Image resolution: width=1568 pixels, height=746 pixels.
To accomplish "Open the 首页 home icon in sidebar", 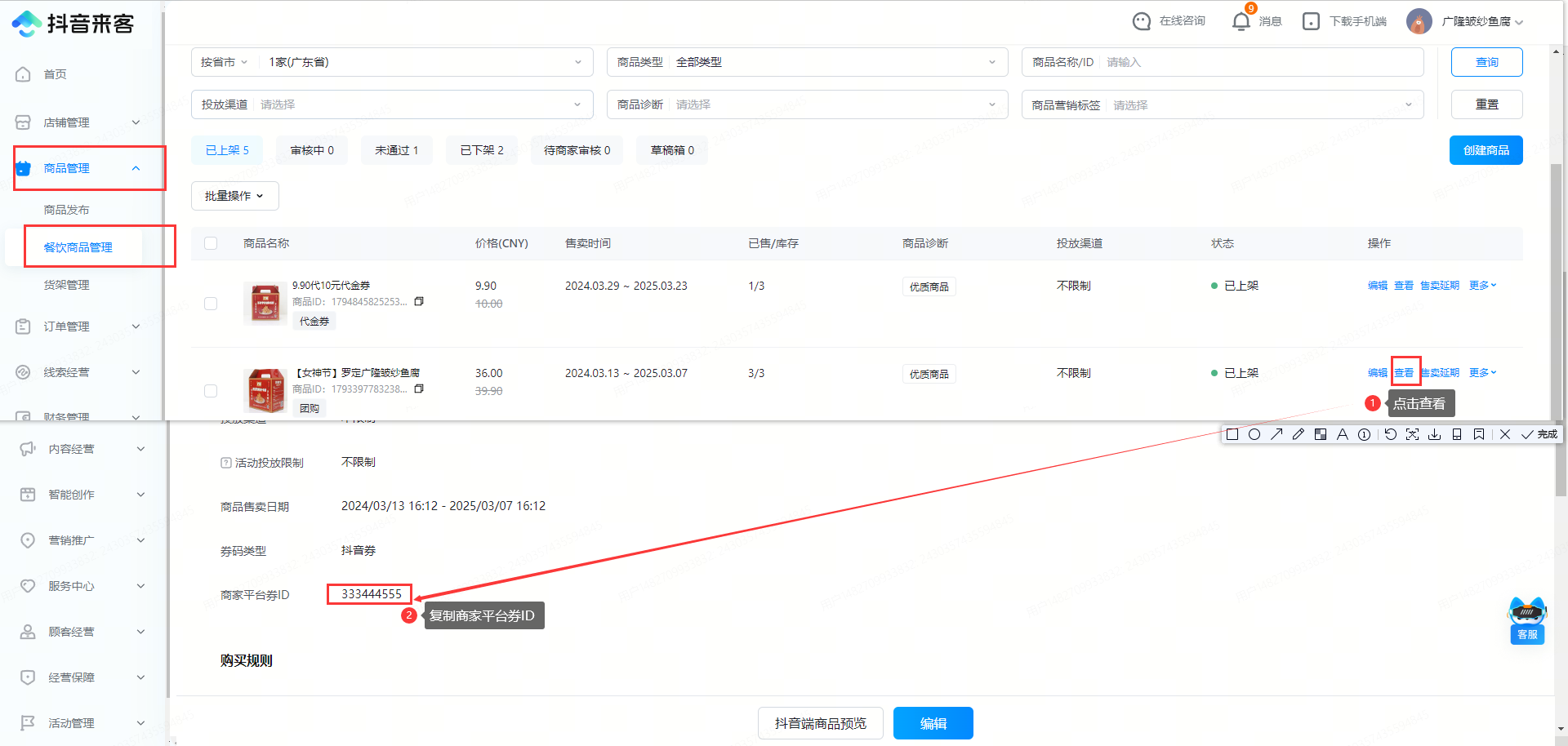I will coord(23,74).
